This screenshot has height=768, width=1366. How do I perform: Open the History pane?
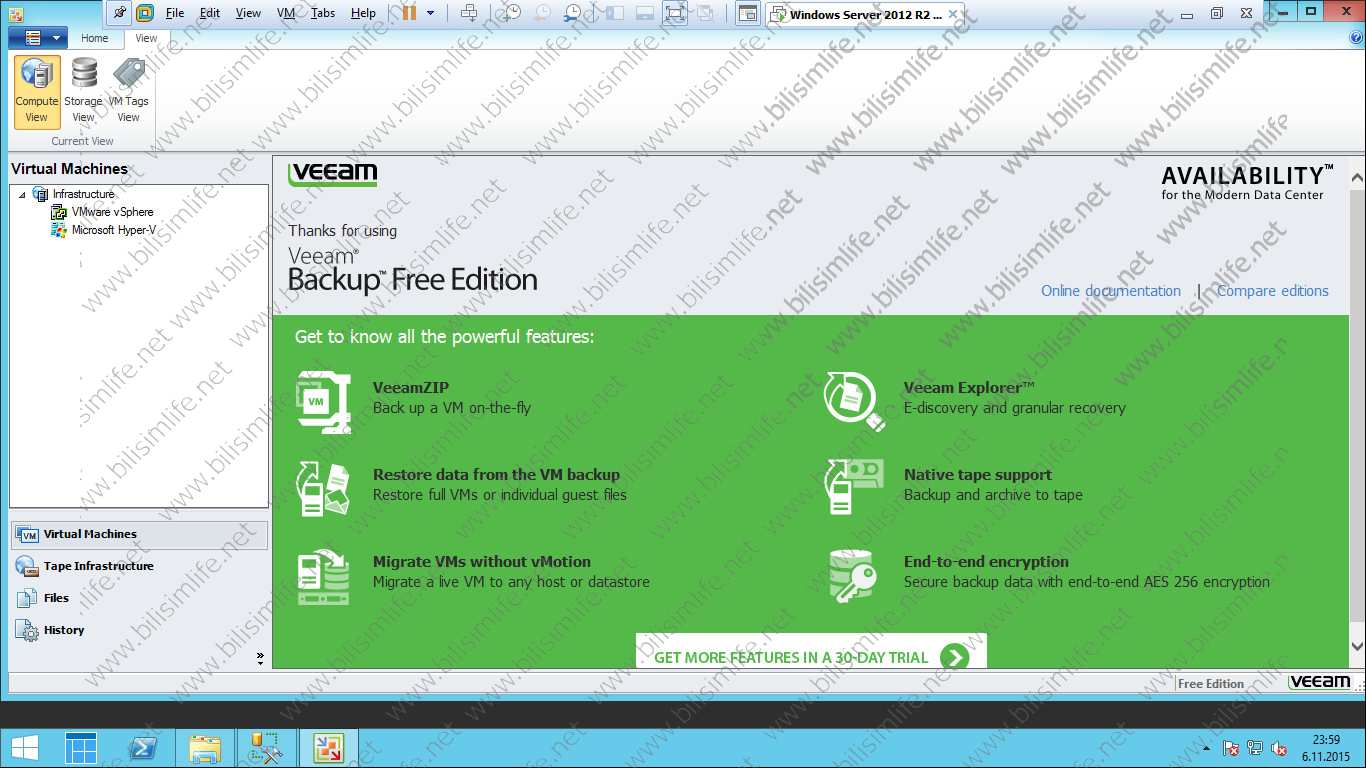tap(139, 630)
